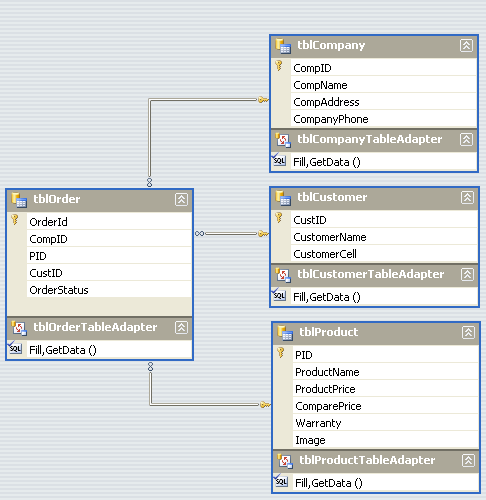The width and height of the screenshot is (486, 500).
Task: Click the tblProduct table icon
Action: click(x=285, y=333)
